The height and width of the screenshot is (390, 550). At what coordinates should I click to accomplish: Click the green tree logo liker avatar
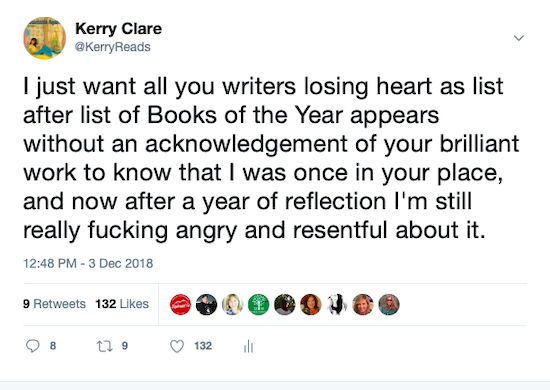click(x=259, y=304)
